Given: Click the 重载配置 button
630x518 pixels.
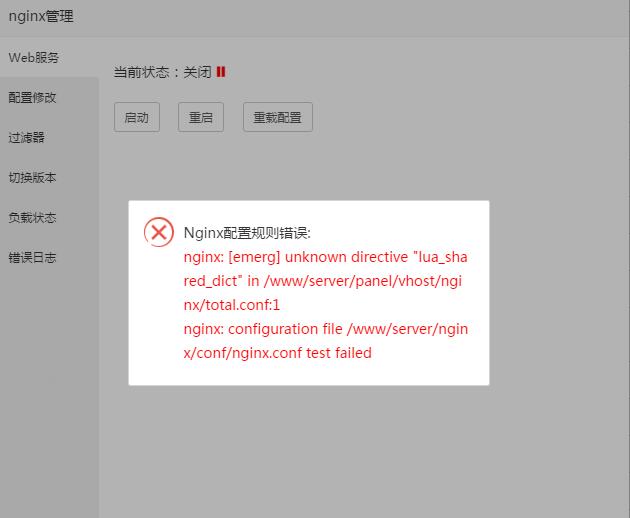Looking at the screenshot, I should 278,117.
